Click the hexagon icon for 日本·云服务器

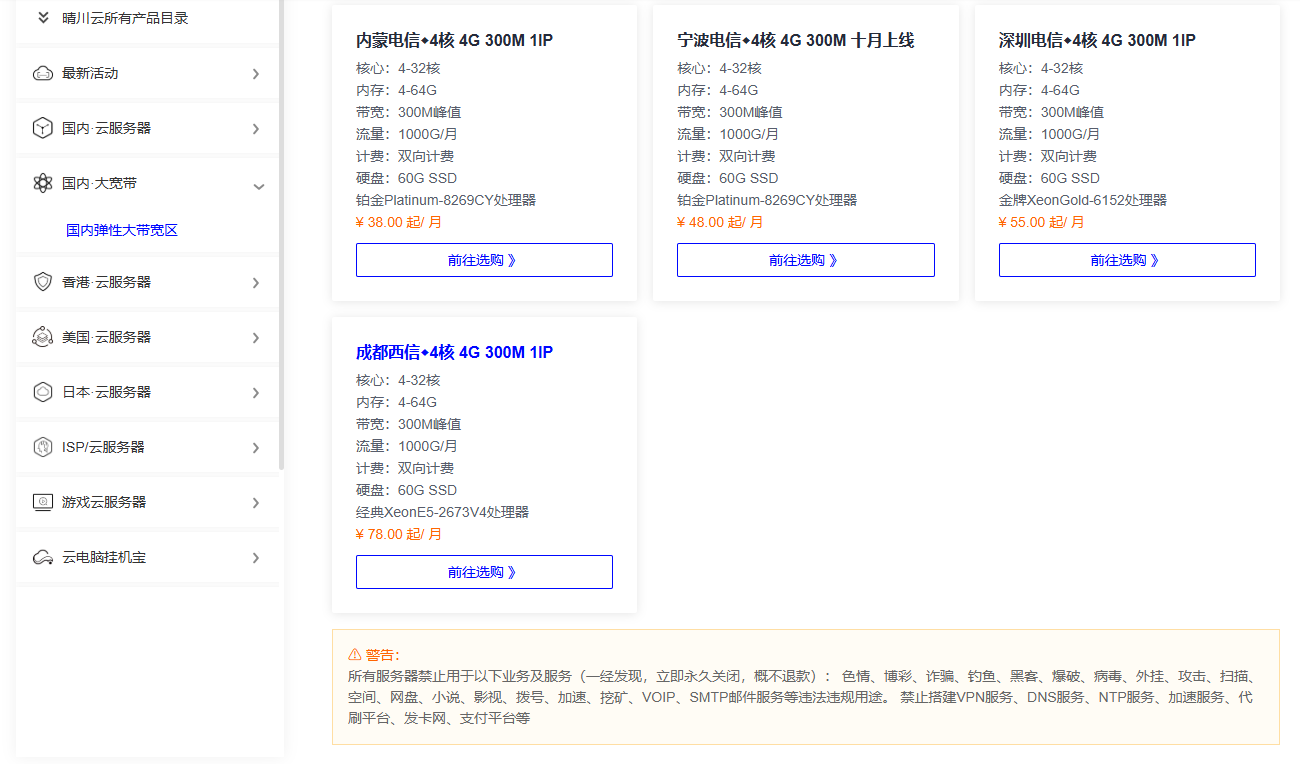[43, 392]
